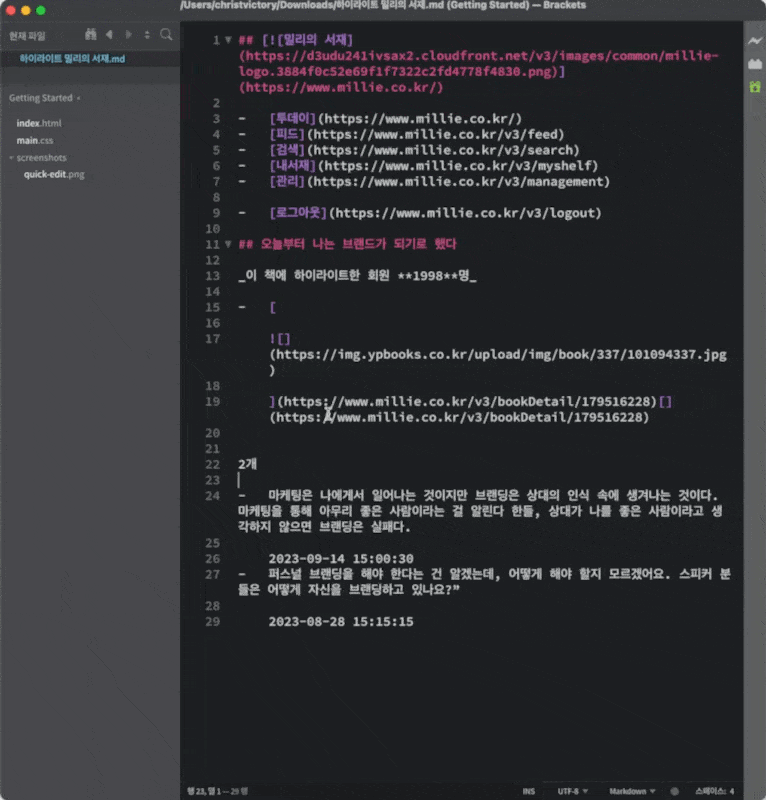This screenshot has height=800, width=766.
Task: Click the timestamp 2023-08-28 15:15:15
Action: click(x=341, y=621)
